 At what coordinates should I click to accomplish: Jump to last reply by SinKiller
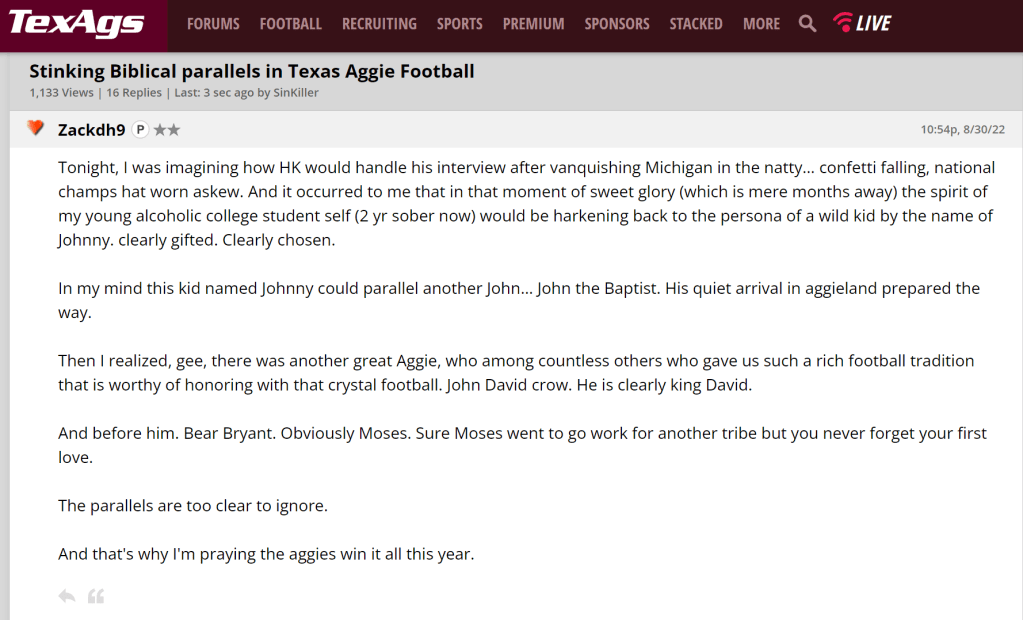pos(294,93)
